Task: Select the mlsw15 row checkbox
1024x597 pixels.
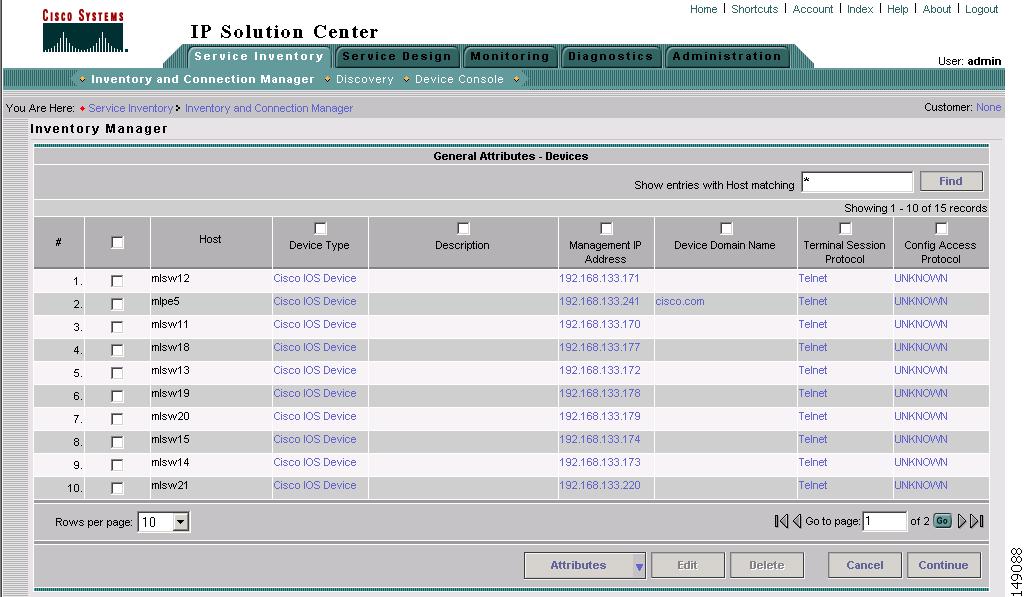Action: [x=117, y=442]
